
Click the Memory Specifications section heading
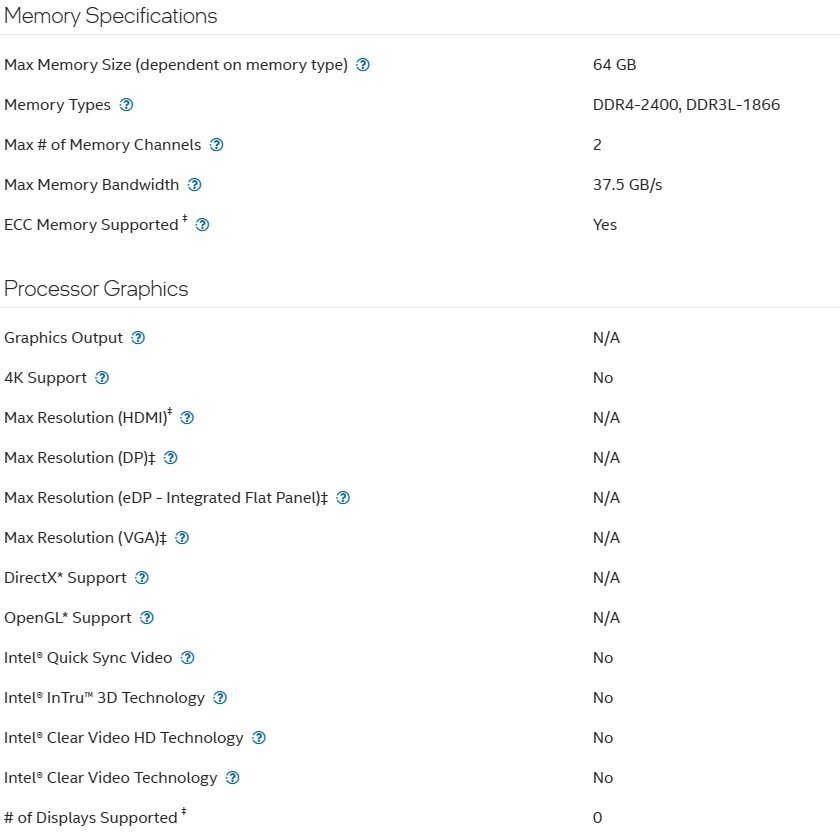[111, 16]
